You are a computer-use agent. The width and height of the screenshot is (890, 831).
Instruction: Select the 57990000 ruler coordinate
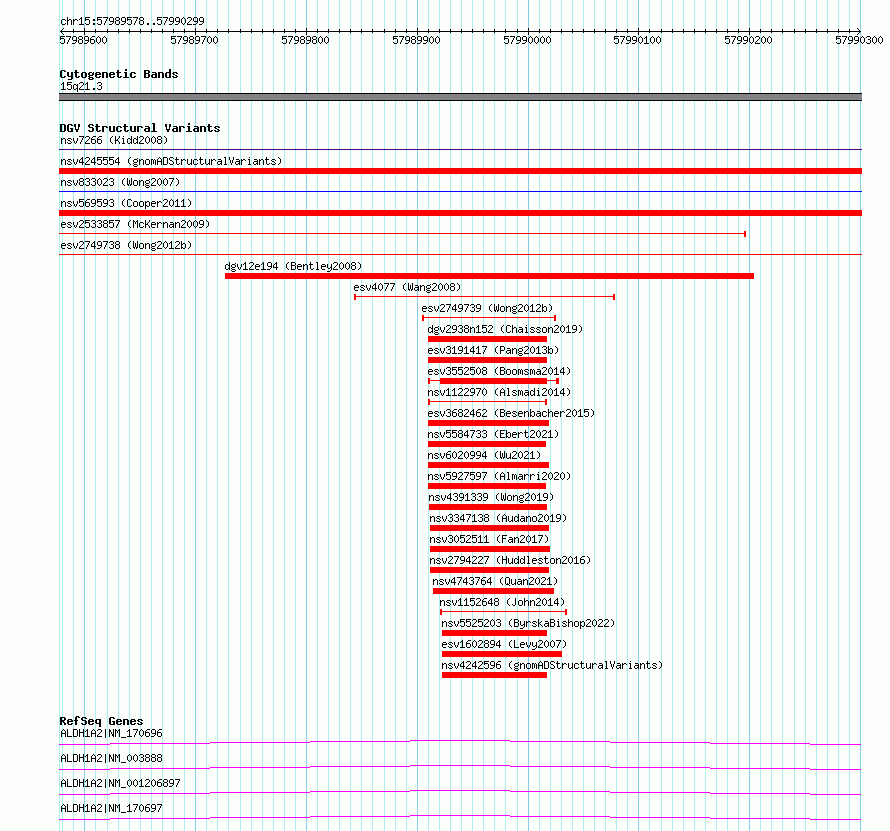[527, 40]
